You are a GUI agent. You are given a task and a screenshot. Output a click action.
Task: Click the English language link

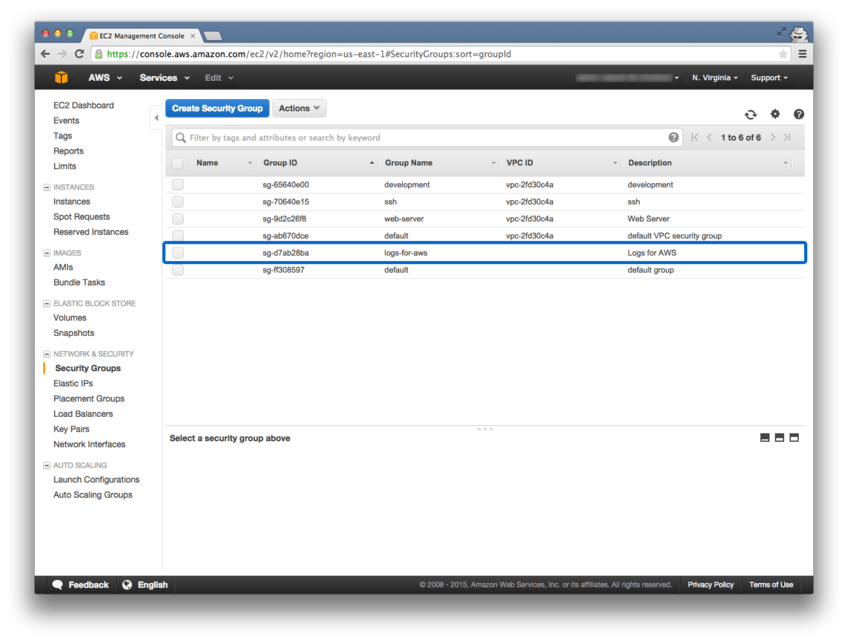(x=153, y=585)
